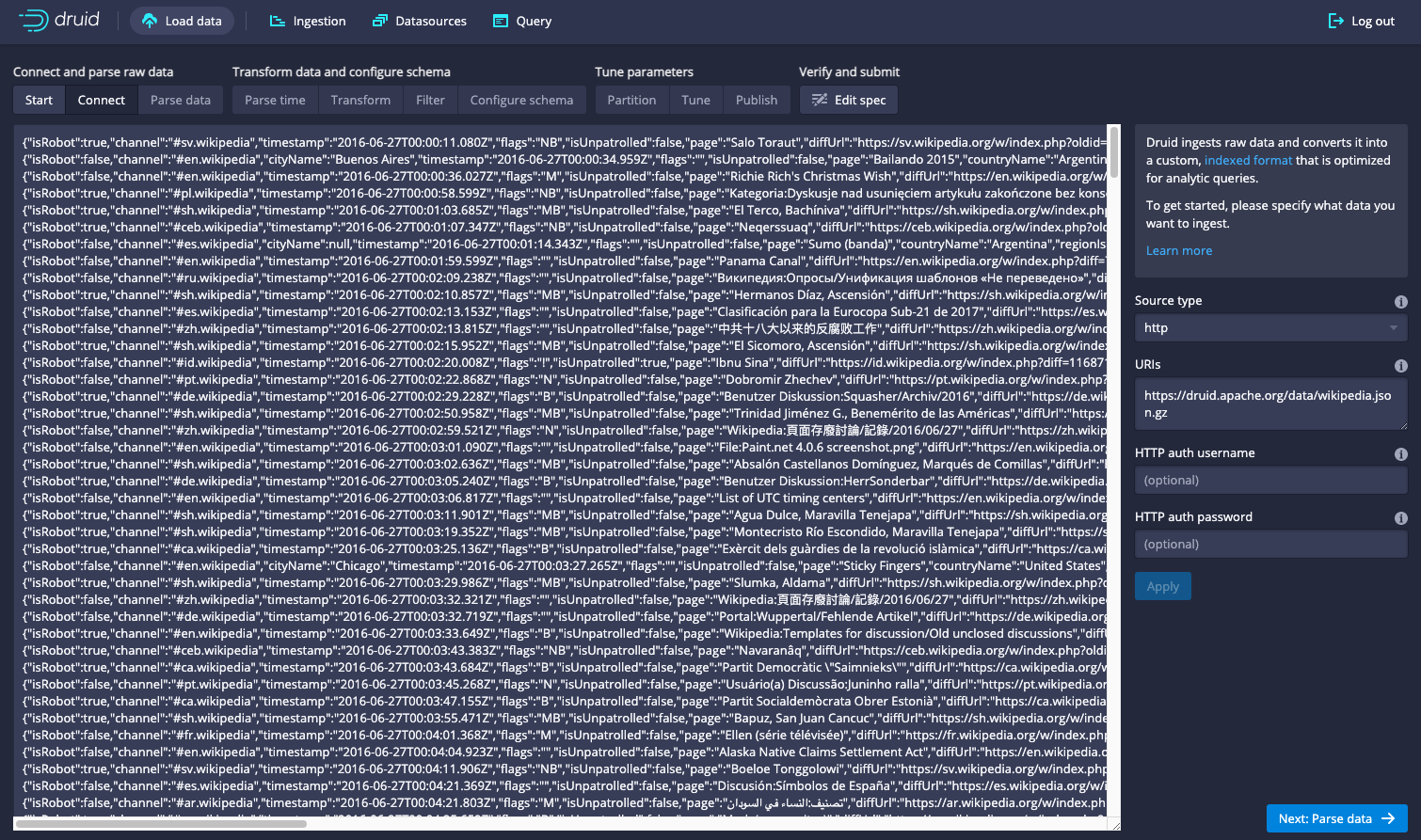Click the Apply button

(x=1163, y=586)
